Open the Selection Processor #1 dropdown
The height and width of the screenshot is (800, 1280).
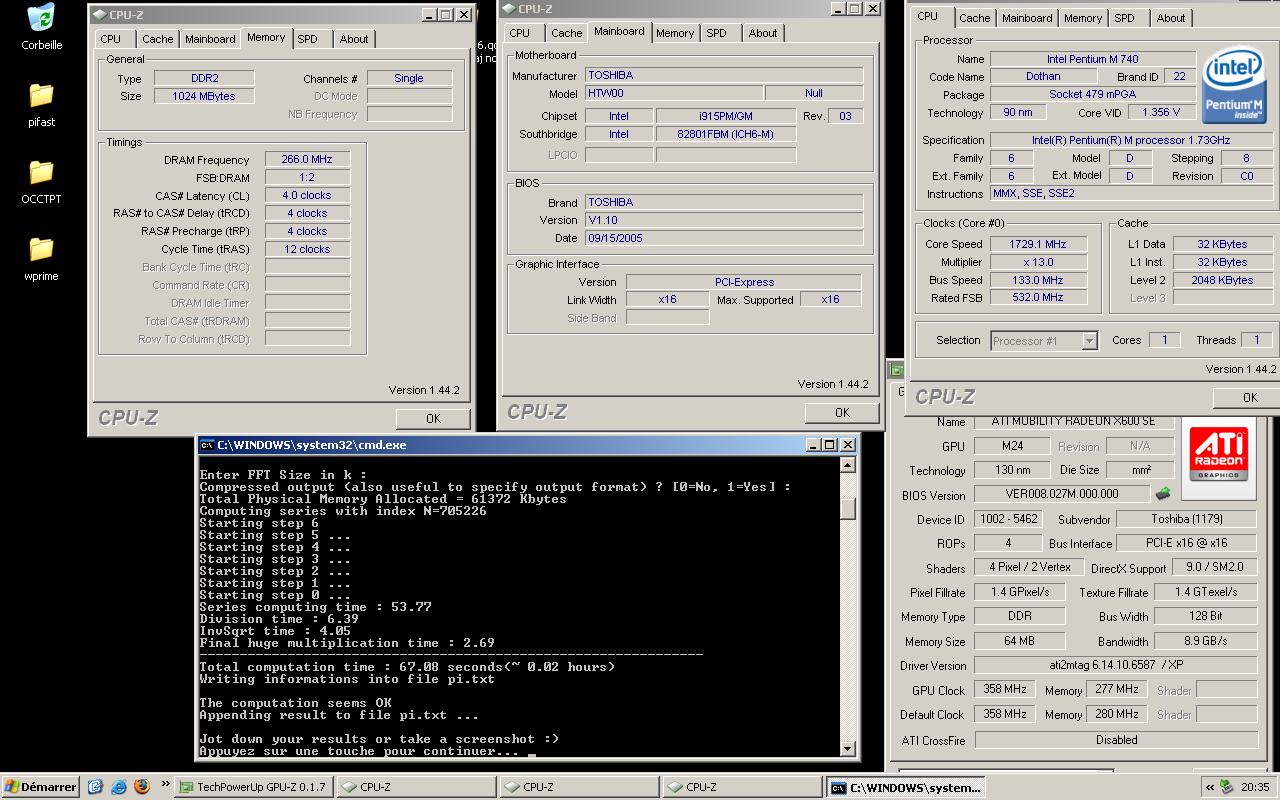1089,341
